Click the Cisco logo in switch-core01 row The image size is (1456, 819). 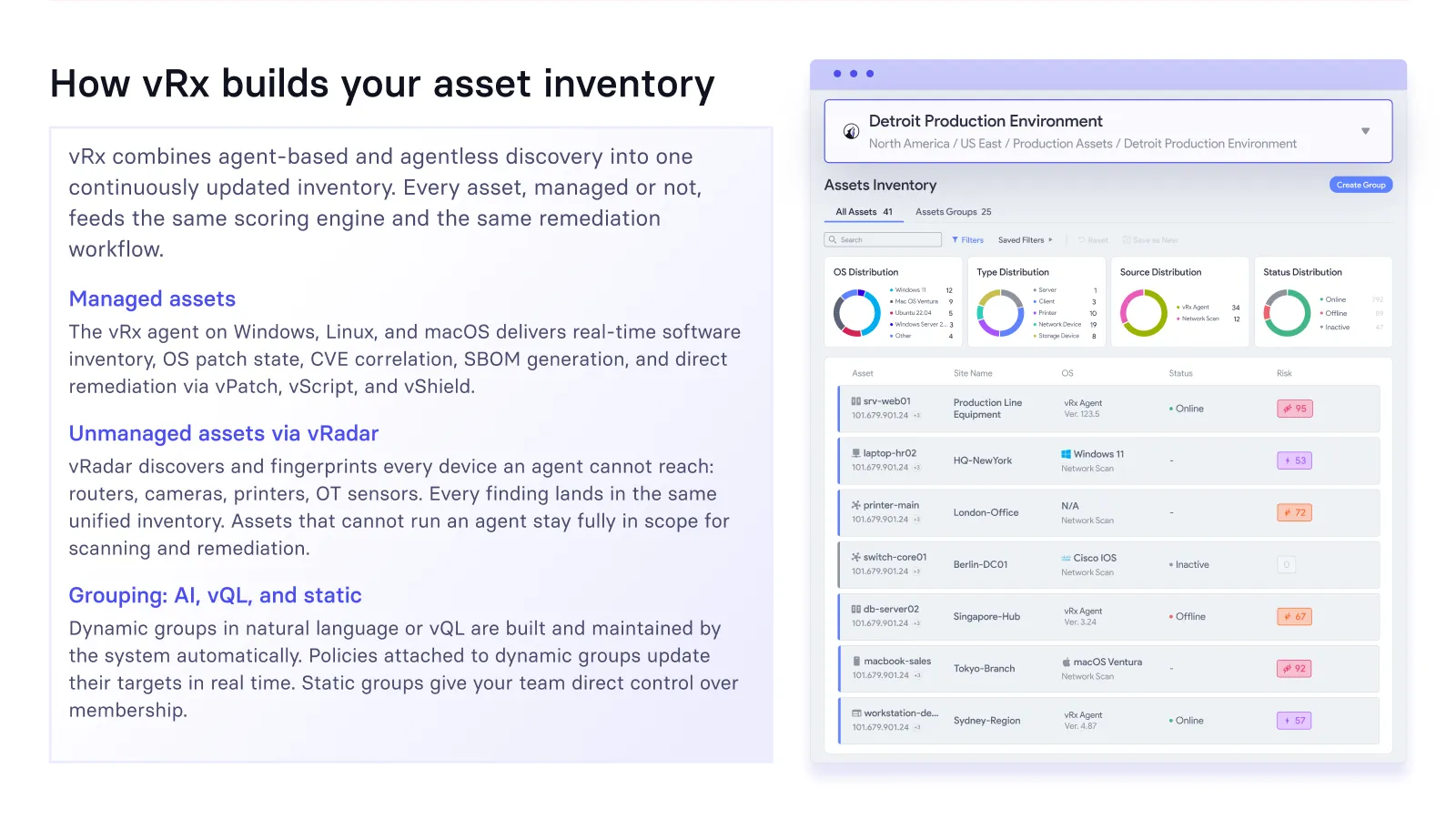click(x=1066, y=558)
